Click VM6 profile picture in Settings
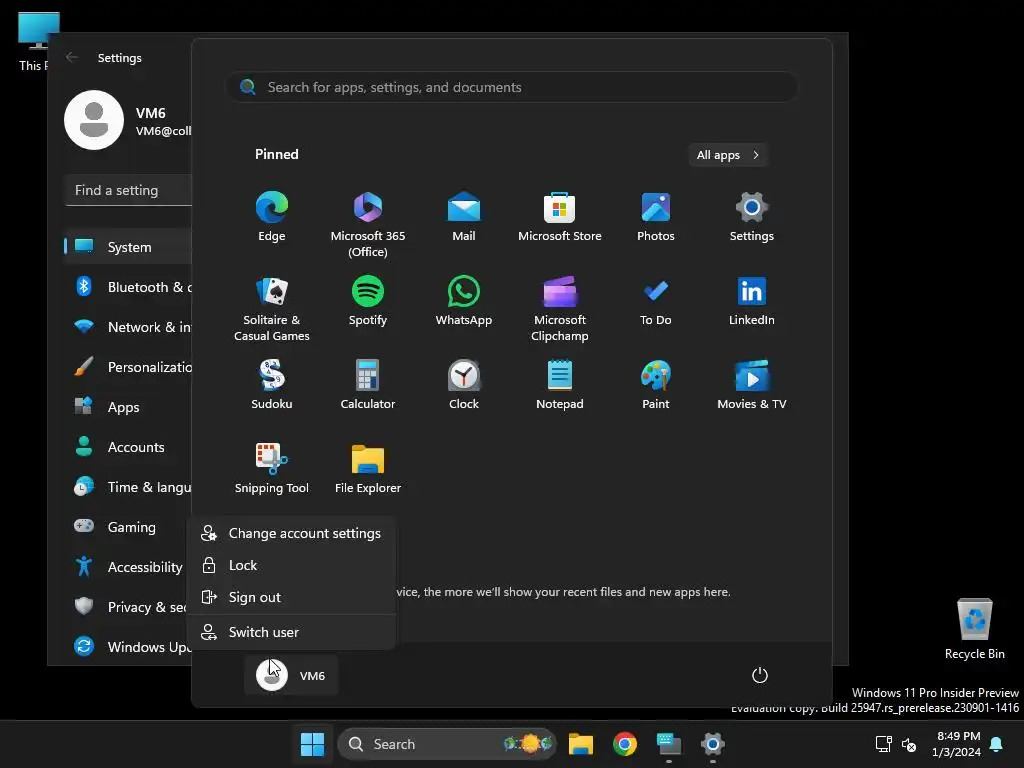 click(94, 120)
